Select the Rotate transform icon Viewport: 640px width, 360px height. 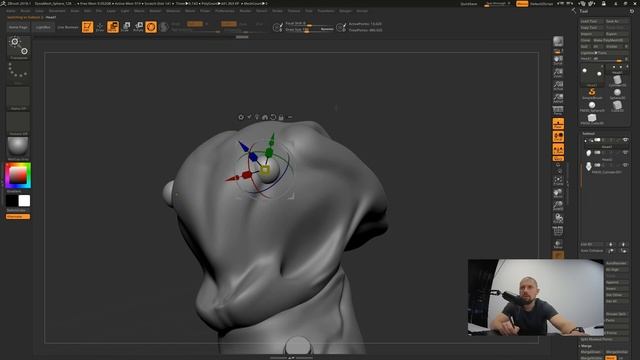138,27
